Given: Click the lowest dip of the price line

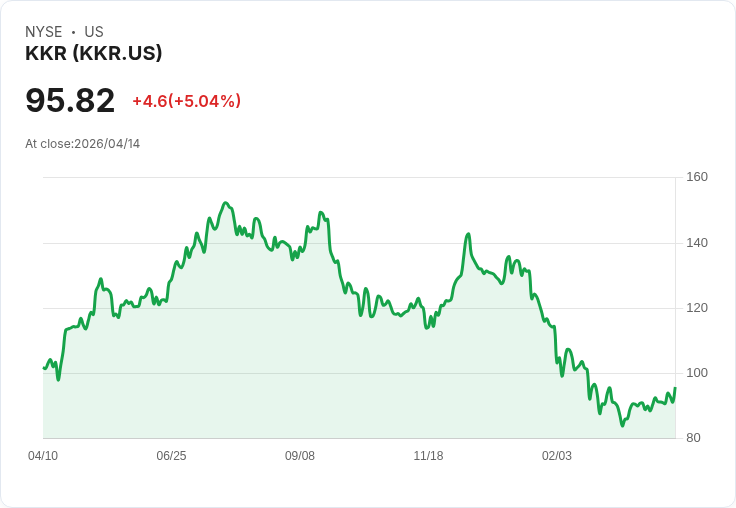Looking at the screenshot, I should pyautogui.click(x=622, y=426).
